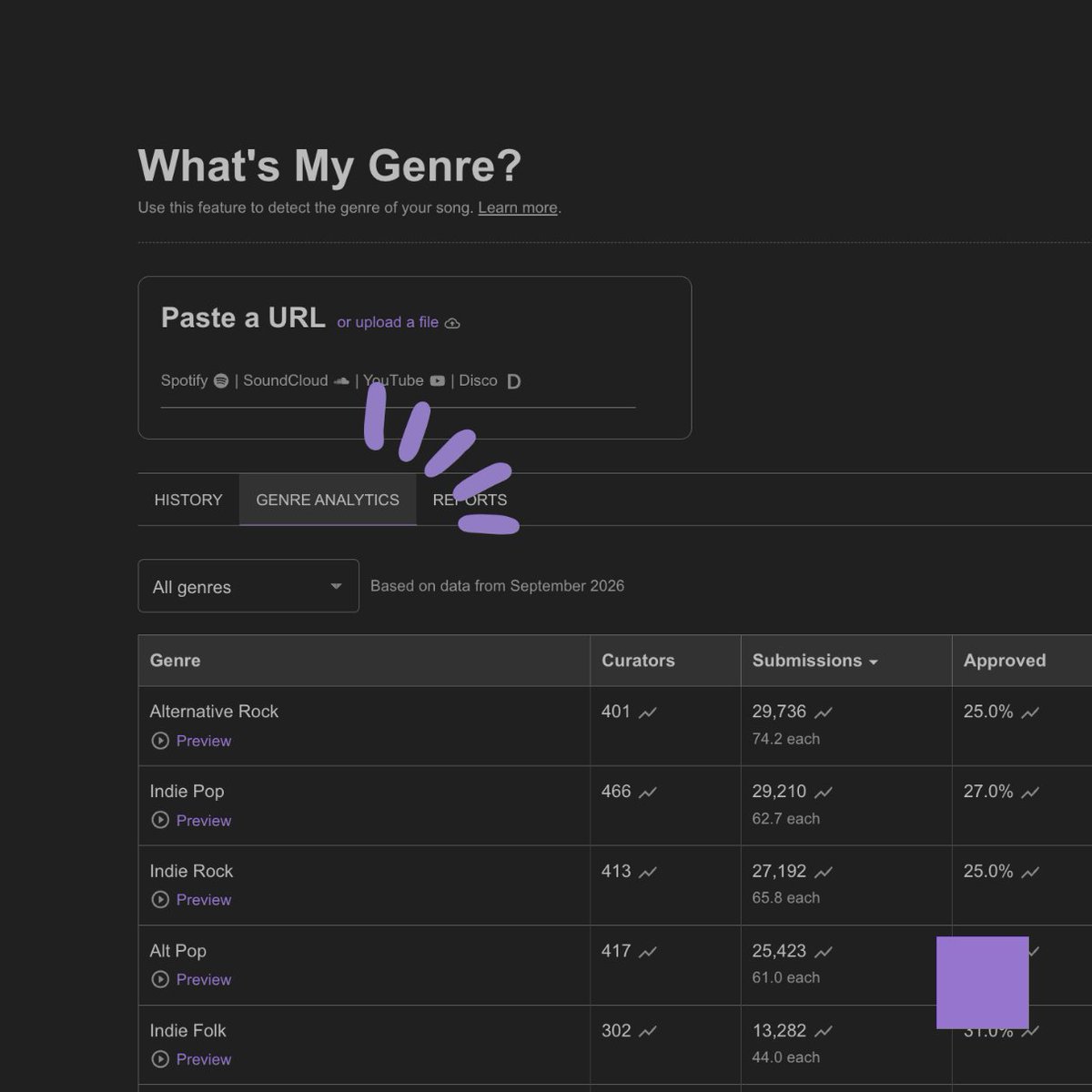The width and height of the screenshot is (1092, 1092).
Task: Click the 'What's My Genre?' heading
Action: (329, 167)
